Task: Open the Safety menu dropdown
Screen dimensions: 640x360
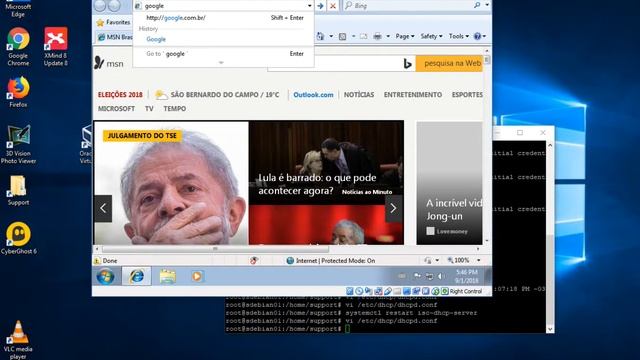Action: coord(431,36)
